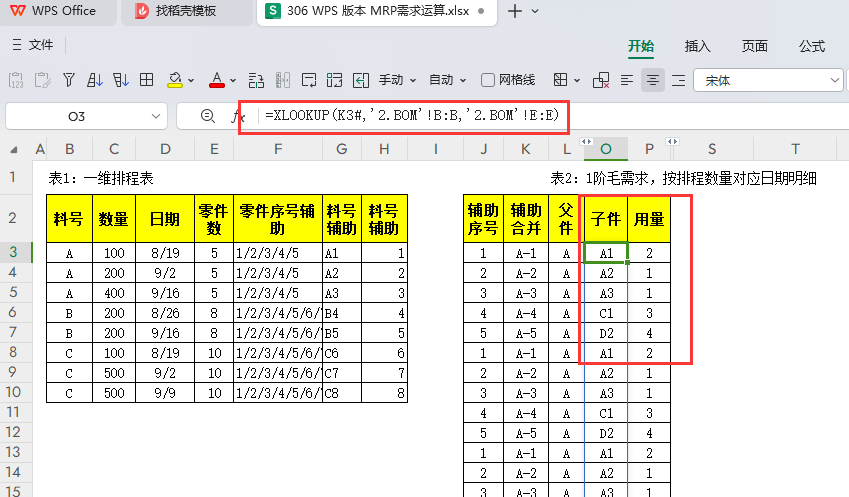Click the grayed column split icon
The width and height of the screenshot is (849, 497).
(x=283, y=80)
